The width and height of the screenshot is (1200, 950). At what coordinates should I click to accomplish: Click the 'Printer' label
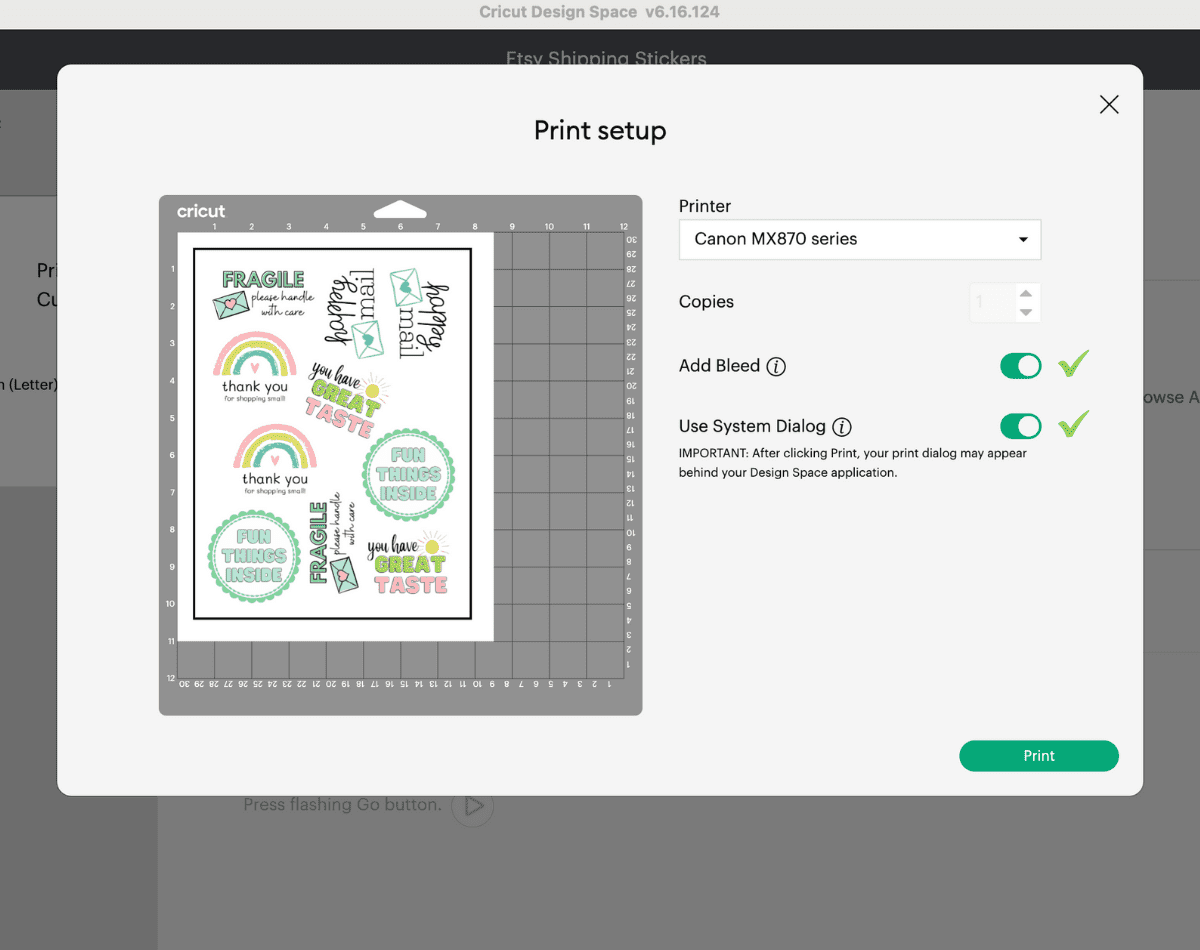pyautogui.click(x=705, y=206)
